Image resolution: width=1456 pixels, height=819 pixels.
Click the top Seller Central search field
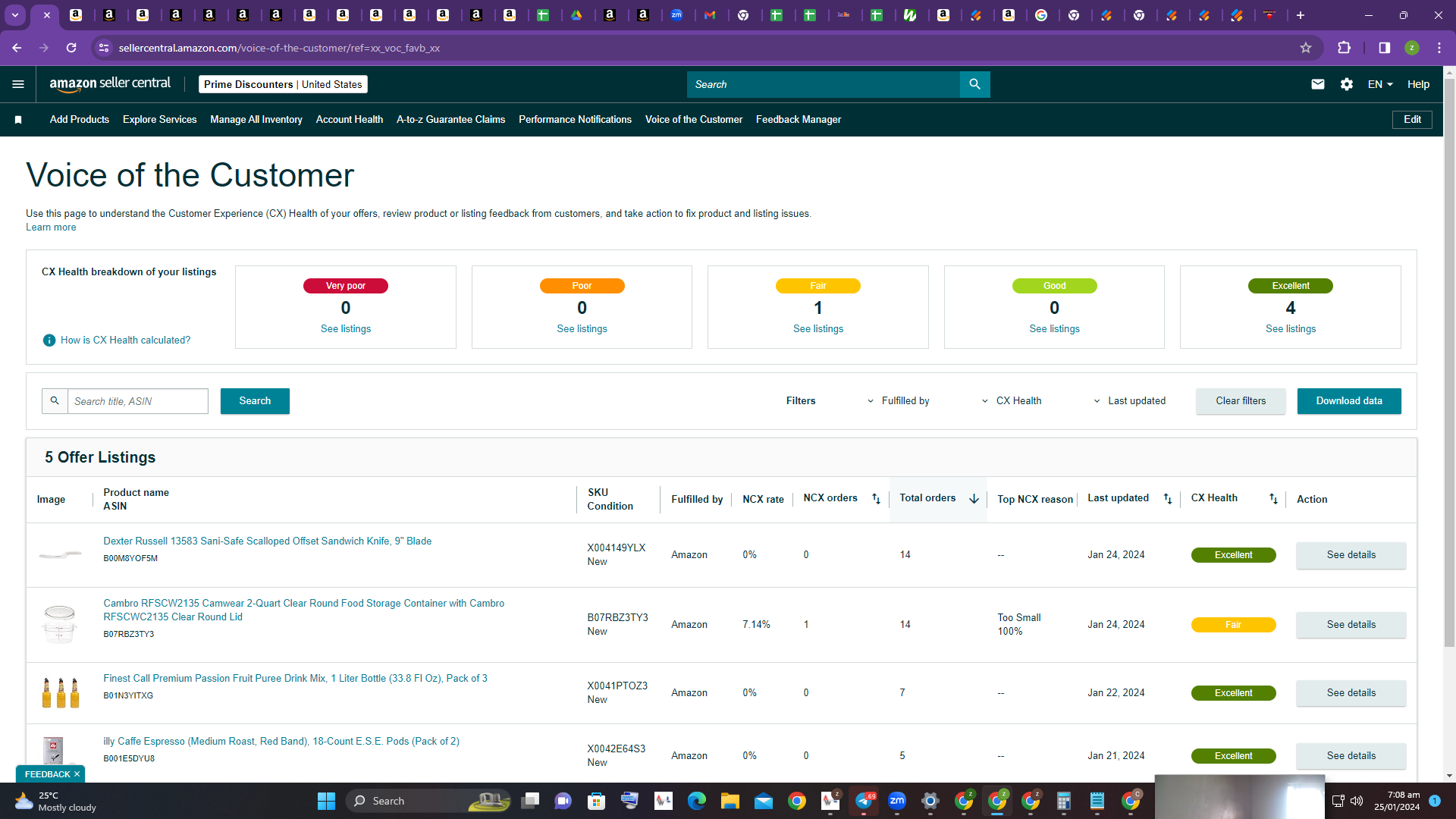click(824, 84)
